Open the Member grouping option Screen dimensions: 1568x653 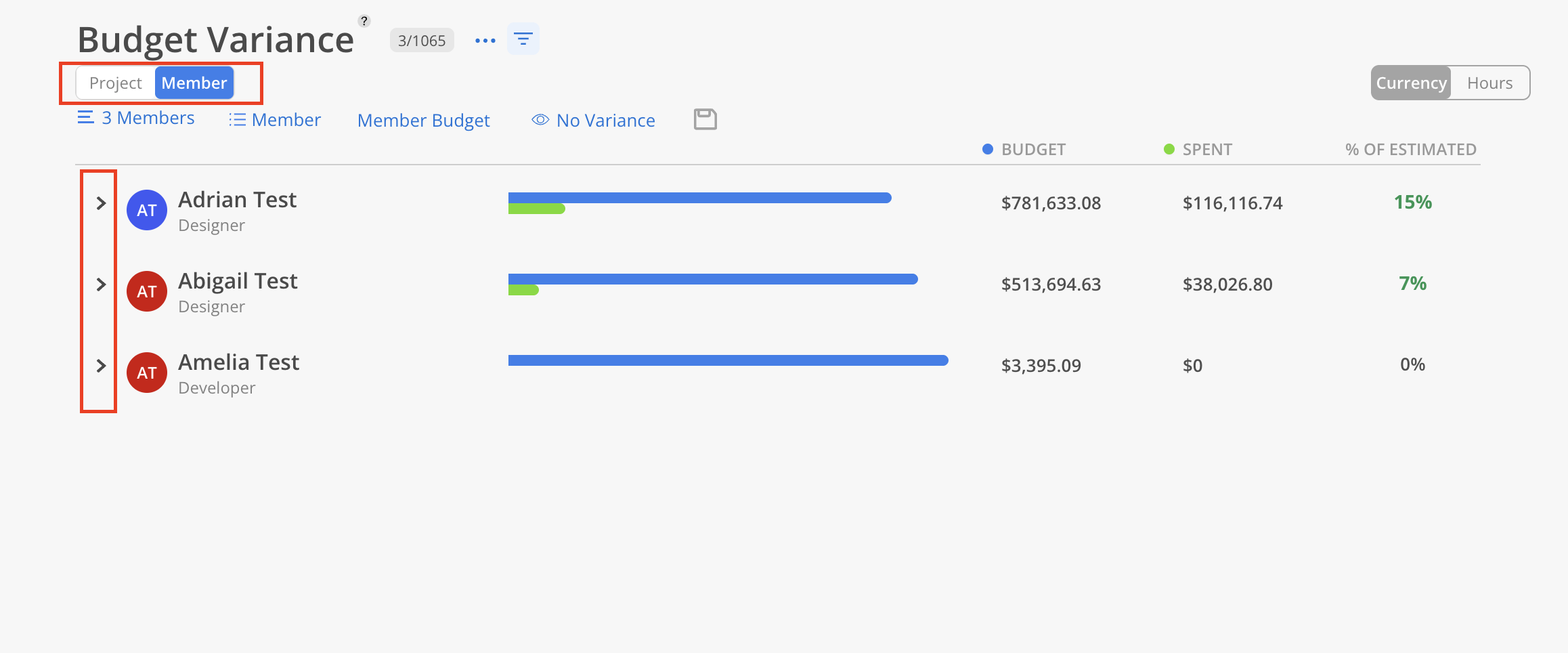coord(276,120)
